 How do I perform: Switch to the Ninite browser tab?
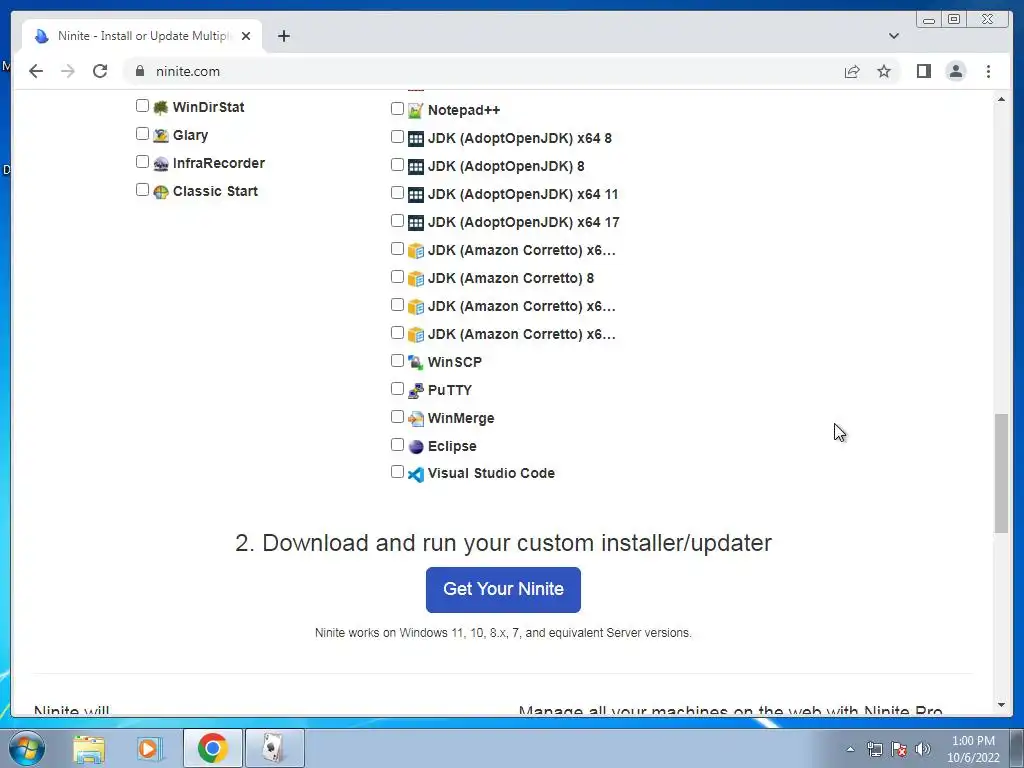pos(142,36)
